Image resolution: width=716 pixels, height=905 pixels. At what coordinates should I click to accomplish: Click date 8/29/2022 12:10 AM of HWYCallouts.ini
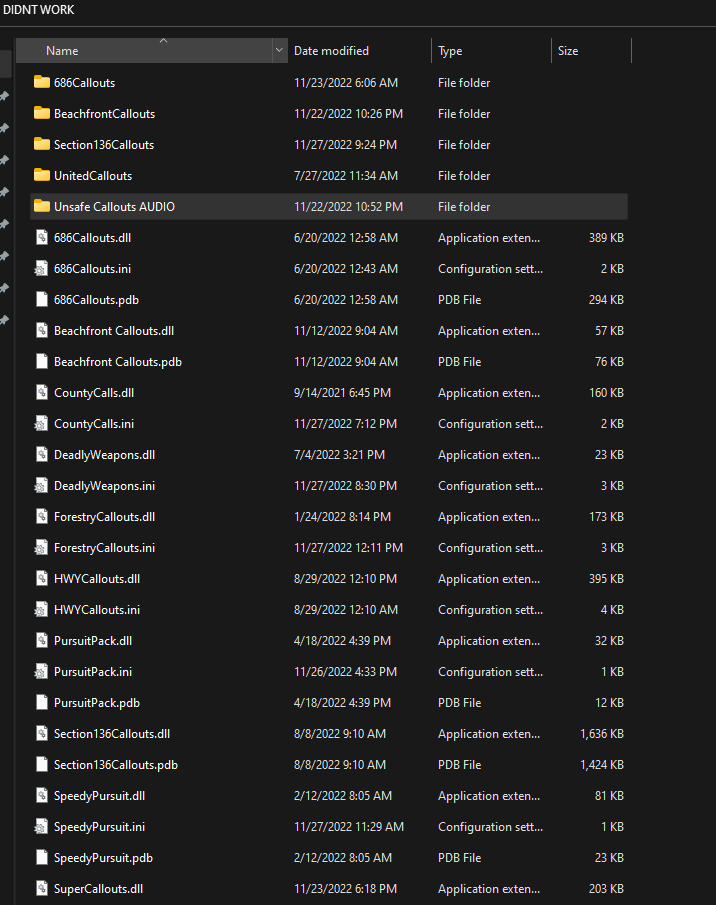pos(346,610)
